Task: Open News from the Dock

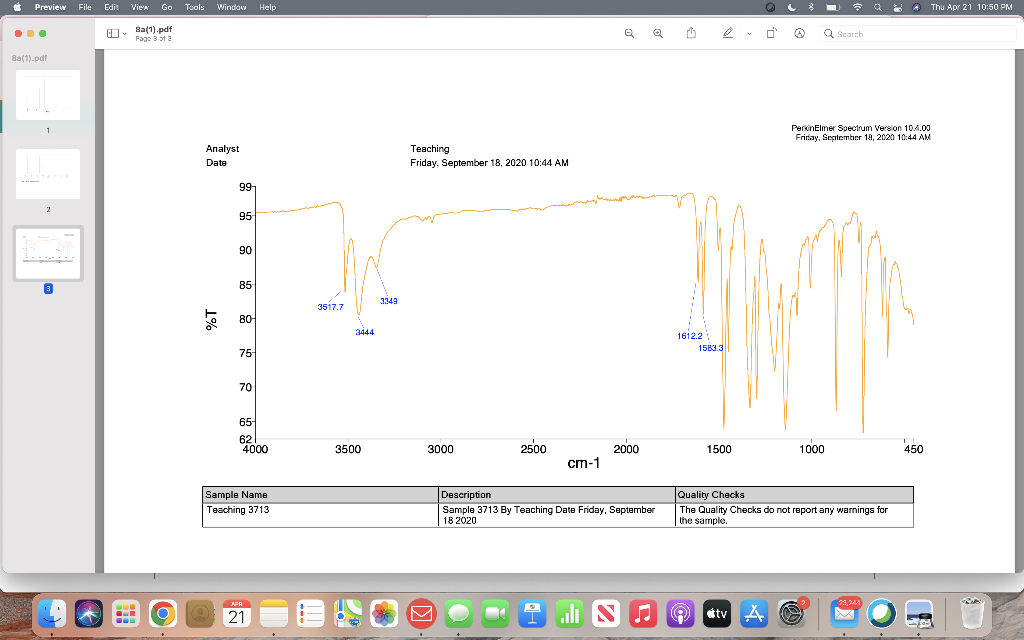Action: (x=606, y=613)
